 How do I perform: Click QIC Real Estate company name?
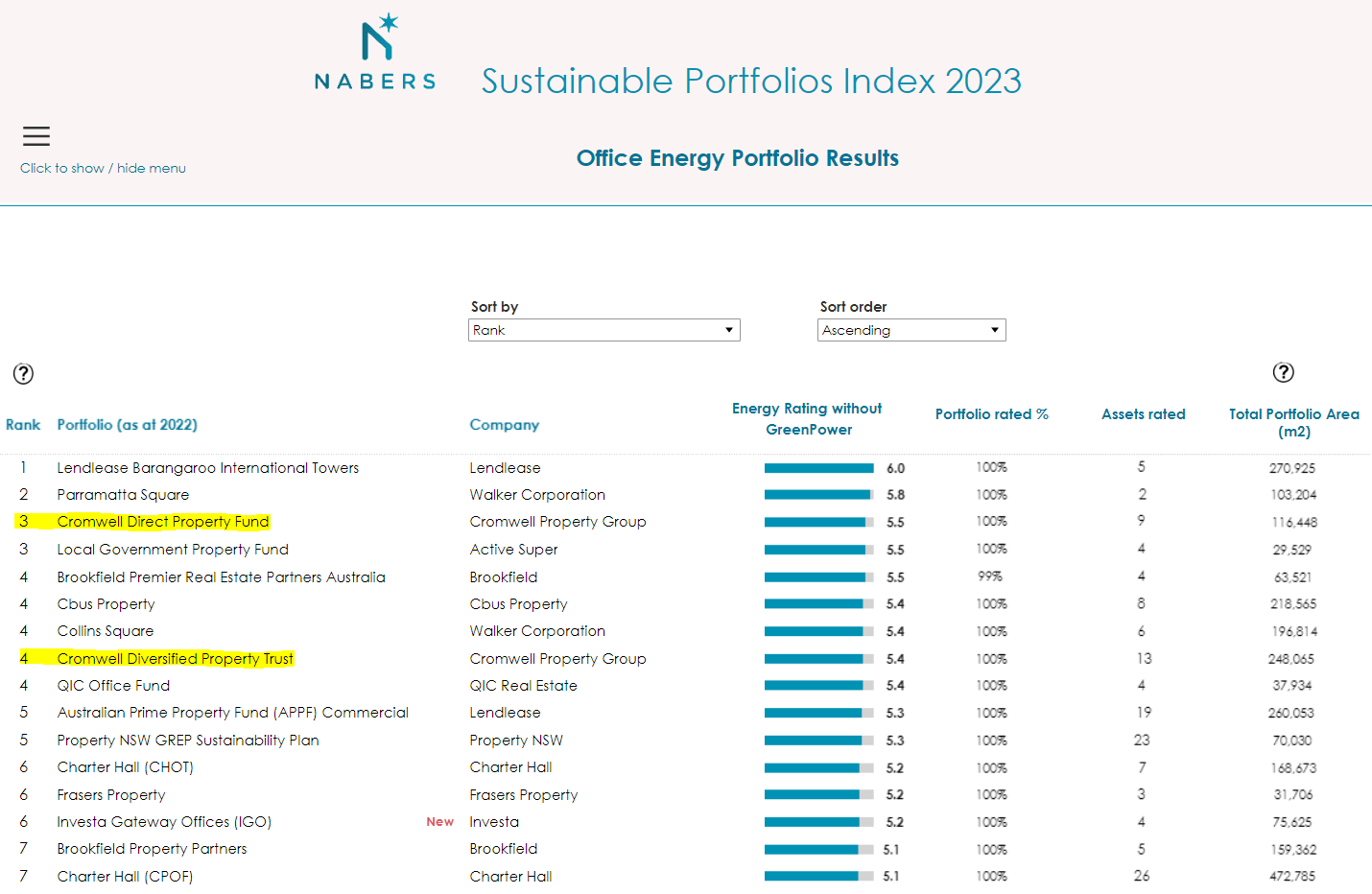pyautogui.click(x=524, y=686)
